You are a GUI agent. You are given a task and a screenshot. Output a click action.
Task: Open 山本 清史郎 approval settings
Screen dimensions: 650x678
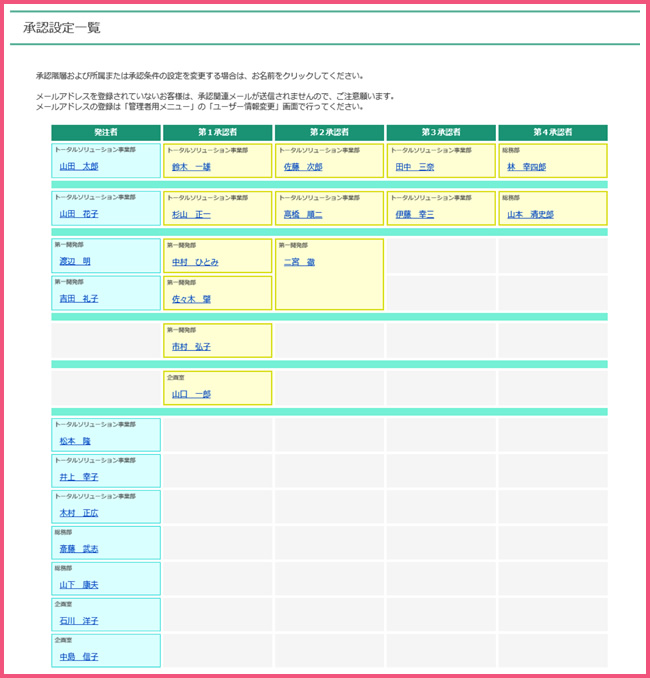pyautogui.click(x=530, y=214)
